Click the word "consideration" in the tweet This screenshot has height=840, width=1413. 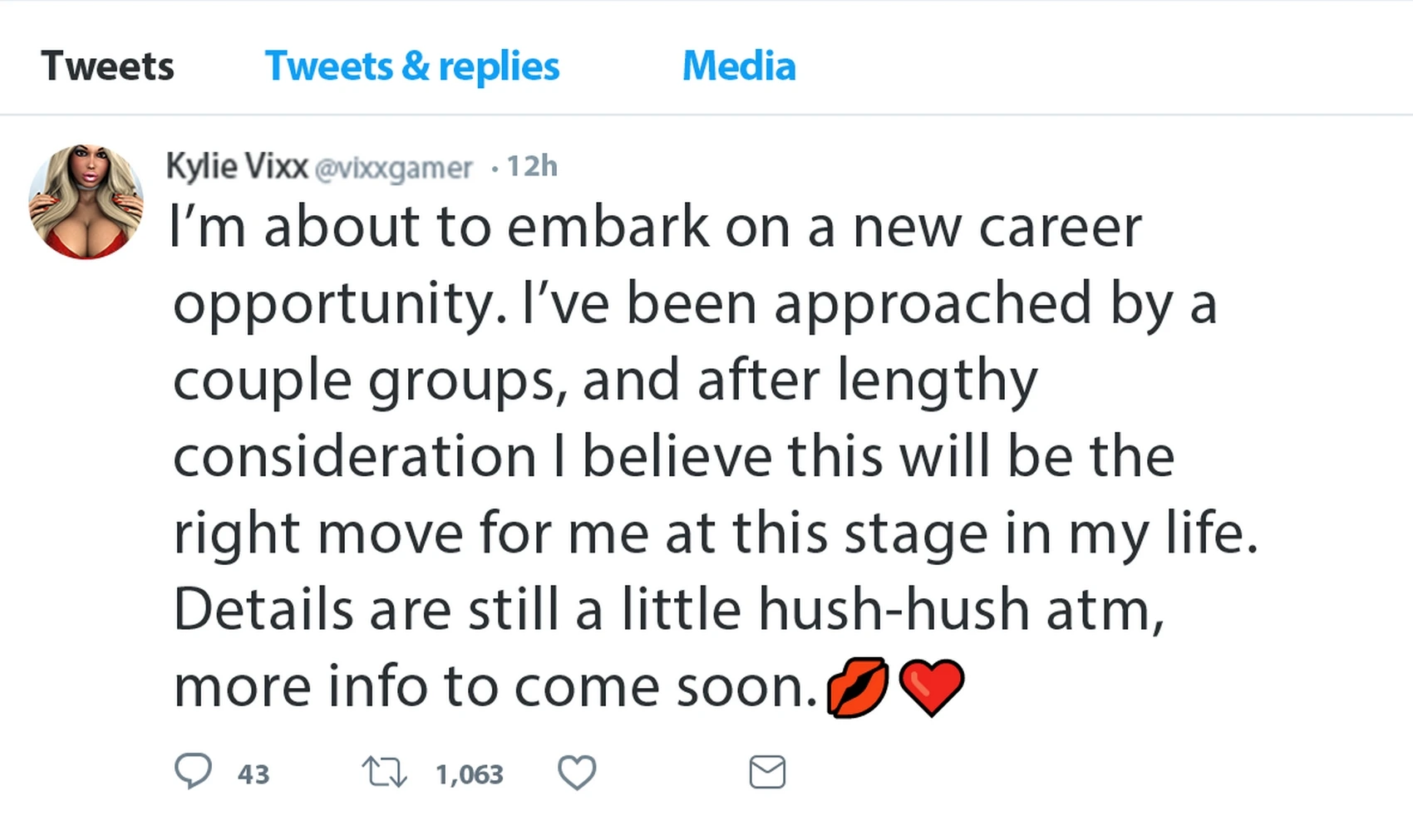(x=355, y=456)
